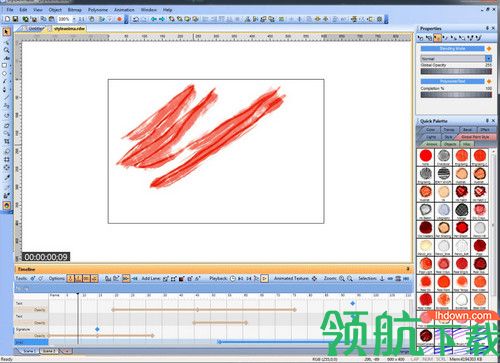500x363 pixels.
Task: Click the black-square Add Lane icon
Action: click(182, 278)
